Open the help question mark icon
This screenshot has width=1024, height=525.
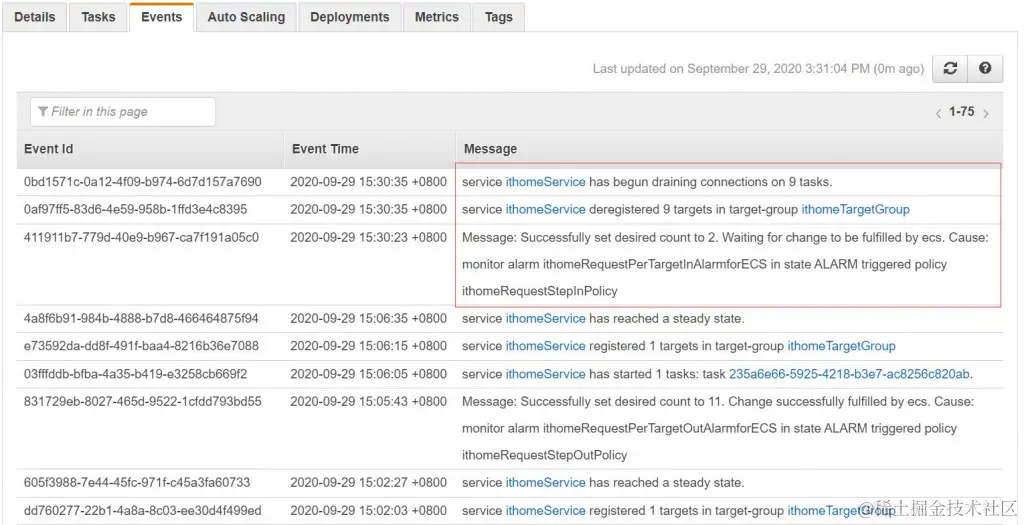tap(985, 69)
